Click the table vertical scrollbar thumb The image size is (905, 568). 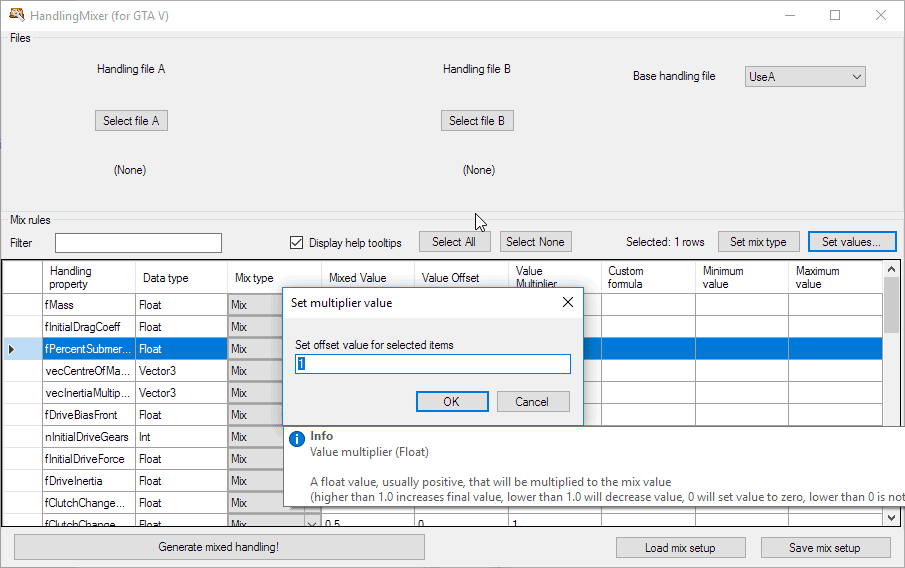pyautogui.click(x=891, y=305)
